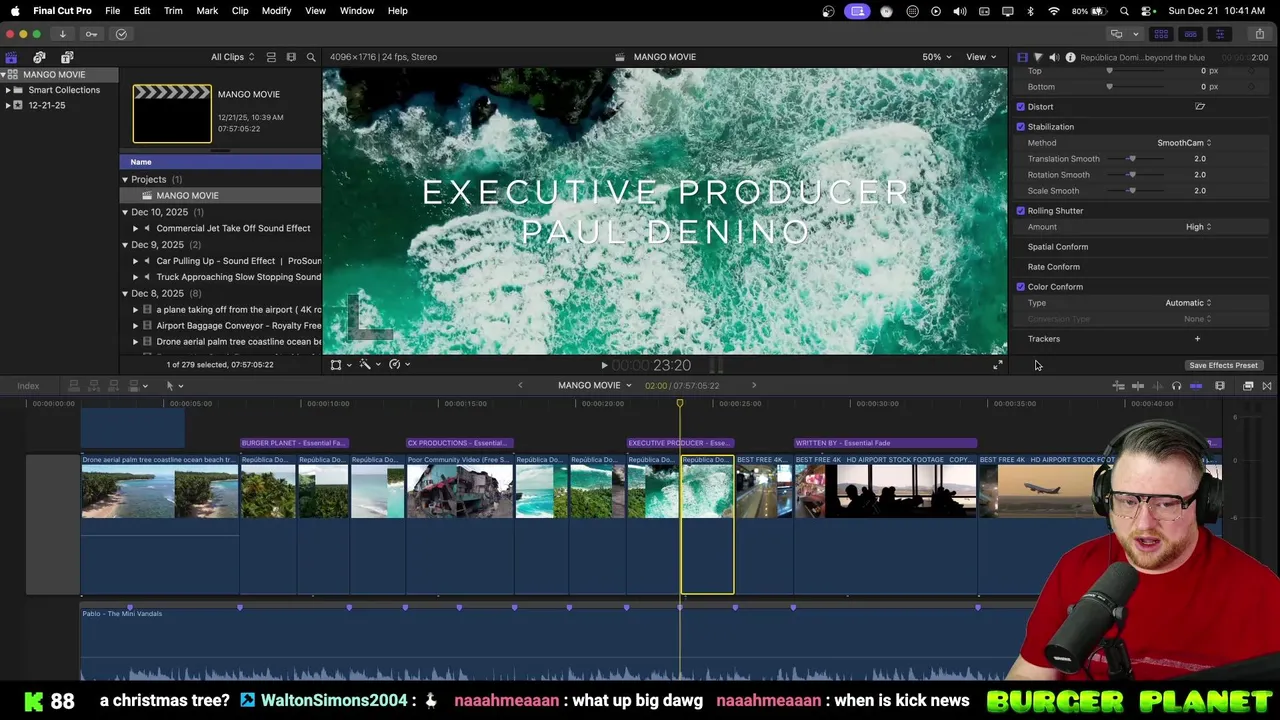Open Effects browser icon
The height and width of the screenshot is (720, 1280).
coord(1248,386)
